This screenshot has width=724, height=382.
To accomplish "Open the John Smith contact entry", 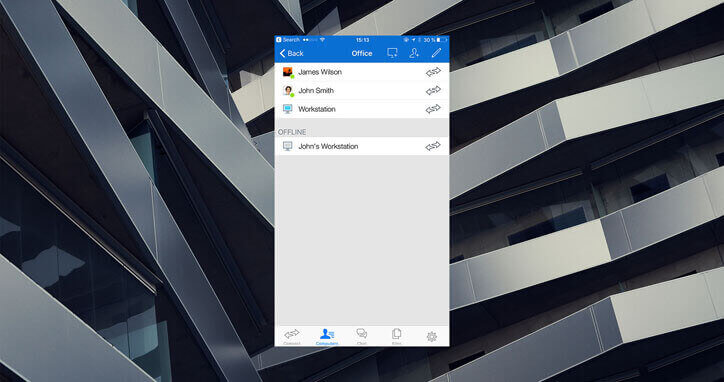I will [x=362, y=91].
